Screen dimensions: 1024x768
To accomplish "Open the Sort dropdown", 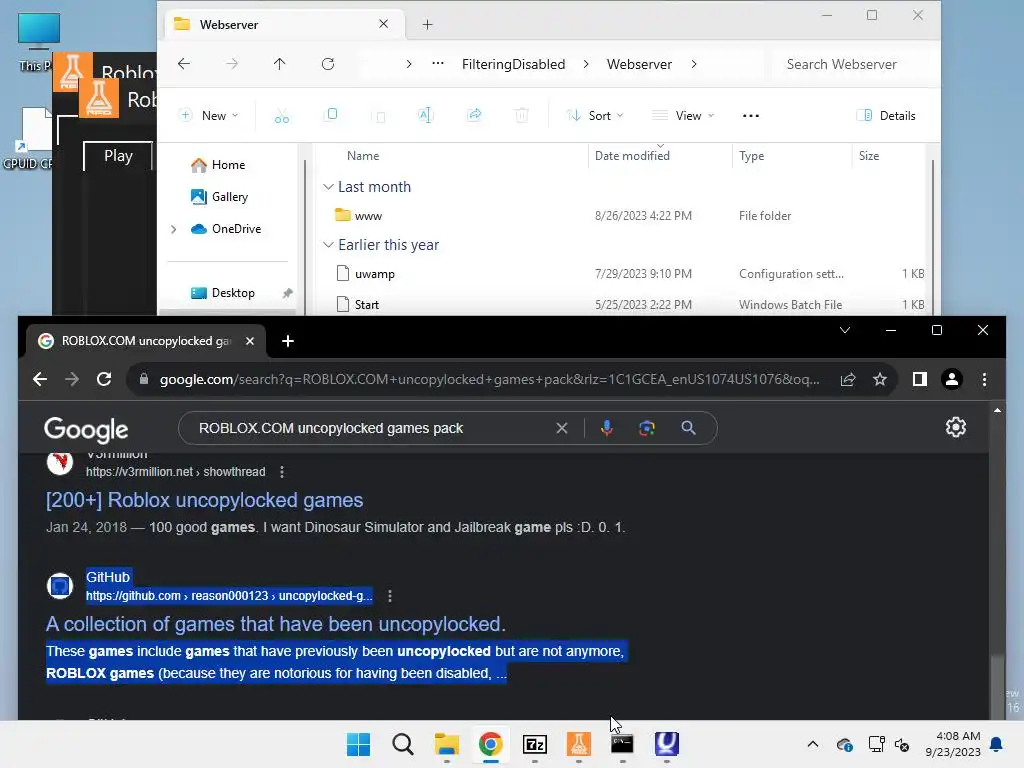I will click(x=595, y=116).
